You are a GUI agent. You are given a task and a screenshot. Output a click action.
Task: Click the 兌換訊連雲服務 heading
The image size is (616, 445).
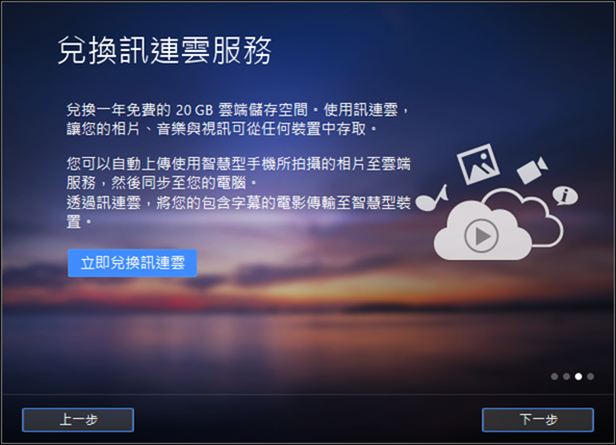click(x=165, y=50)
